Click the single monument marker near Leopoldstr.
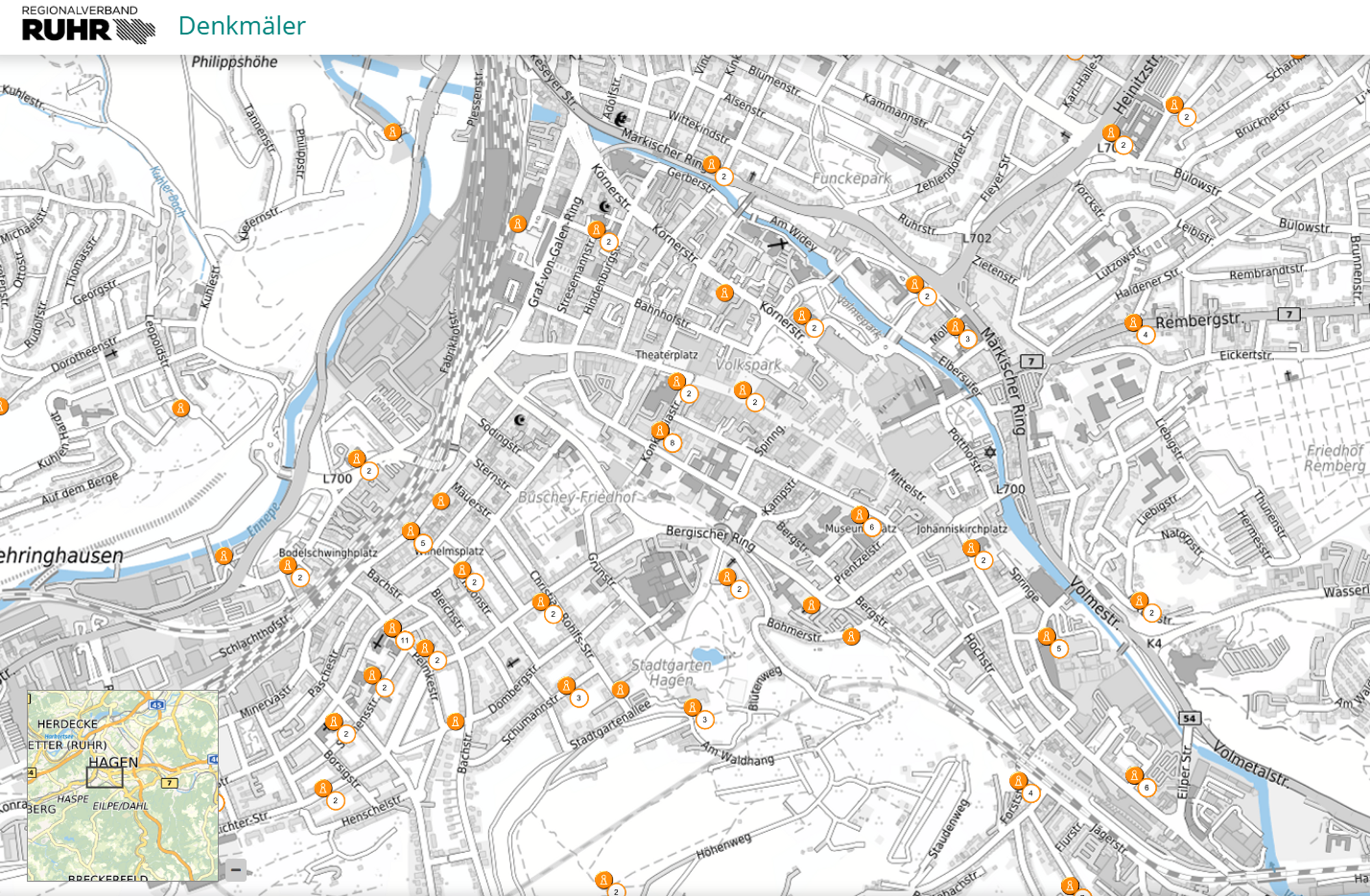The width and height of the screenshot is (1370, 896). click(x=181, y=408)
